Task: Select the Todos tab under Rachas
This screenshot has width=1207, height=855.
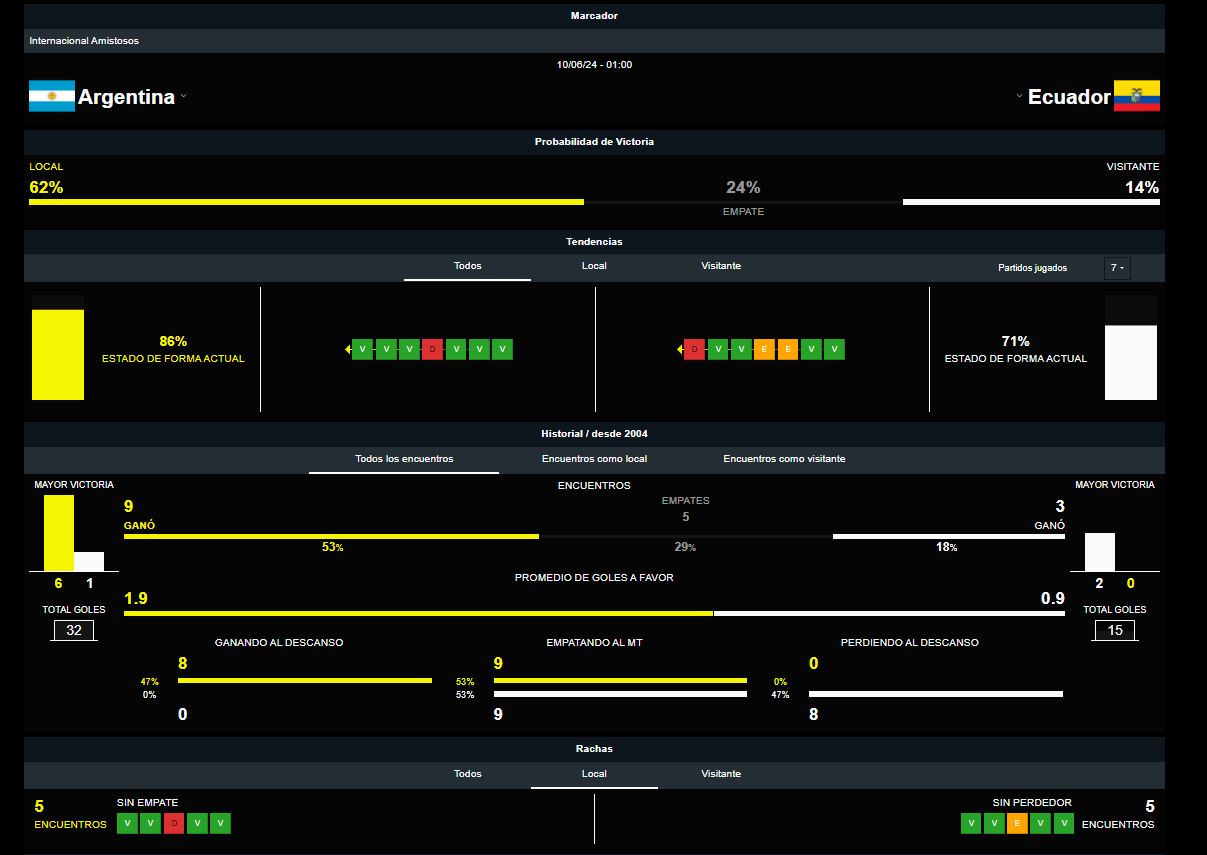Action: coord(467,774)
